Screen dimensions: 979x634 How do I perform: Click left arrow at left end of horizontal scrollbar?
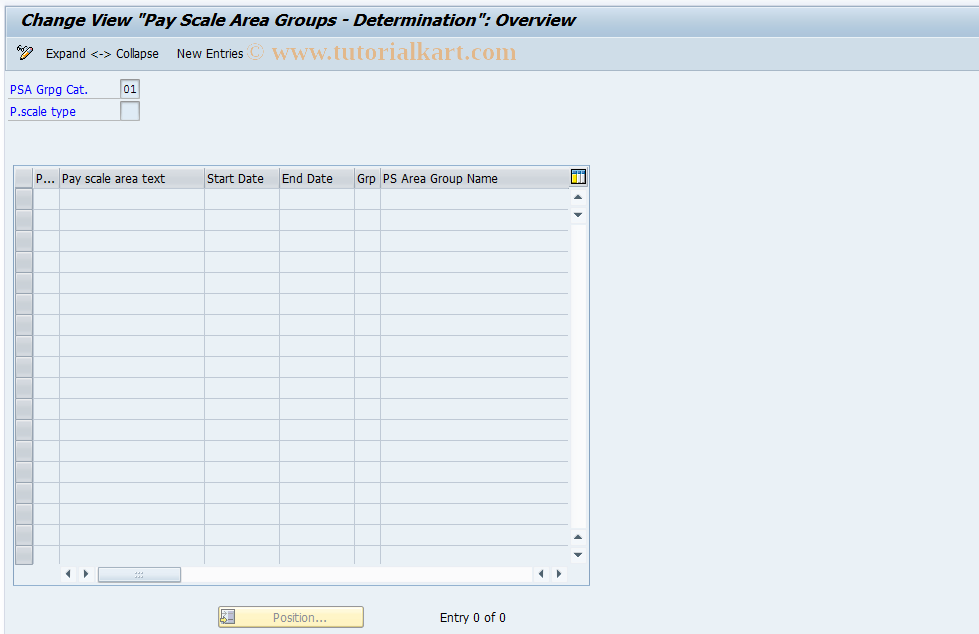(x=68, y=574)
